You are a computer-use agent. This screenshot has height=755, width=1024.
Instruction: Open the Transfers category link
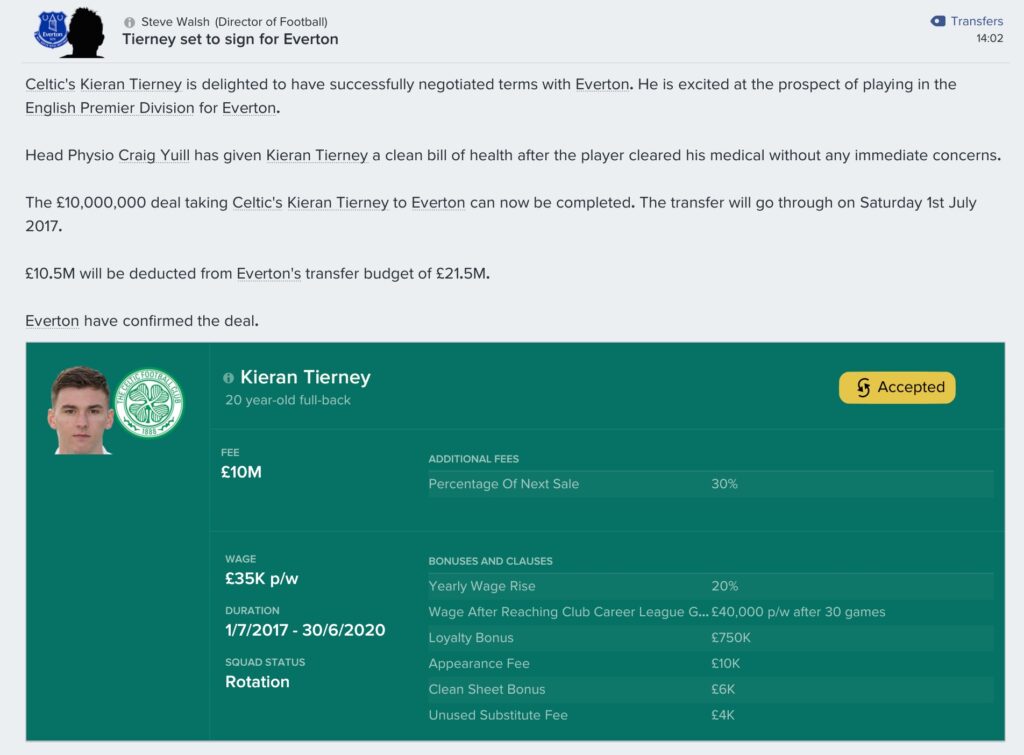[976, 21]
